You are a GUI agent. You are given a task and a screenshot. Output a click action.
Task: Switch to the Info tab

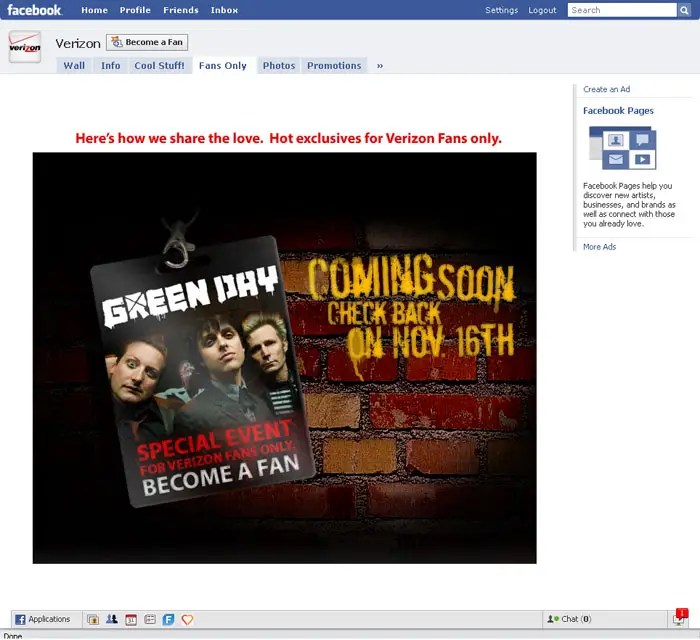pos(110,66)
